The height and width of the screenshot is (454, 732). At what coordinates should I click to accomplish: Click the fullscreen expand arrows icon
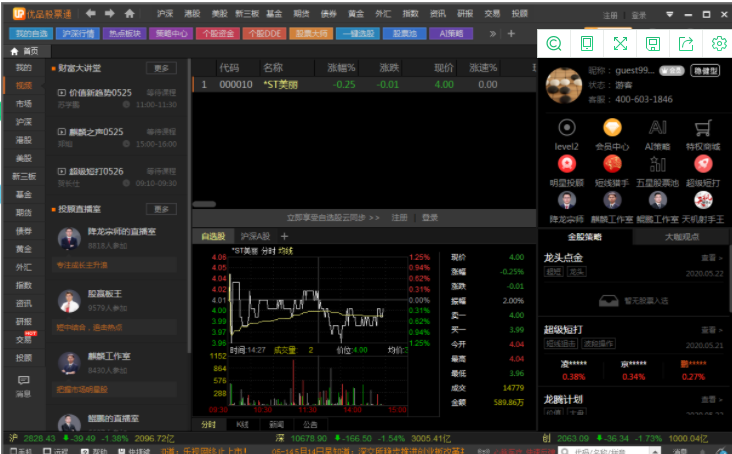point(619,44)
